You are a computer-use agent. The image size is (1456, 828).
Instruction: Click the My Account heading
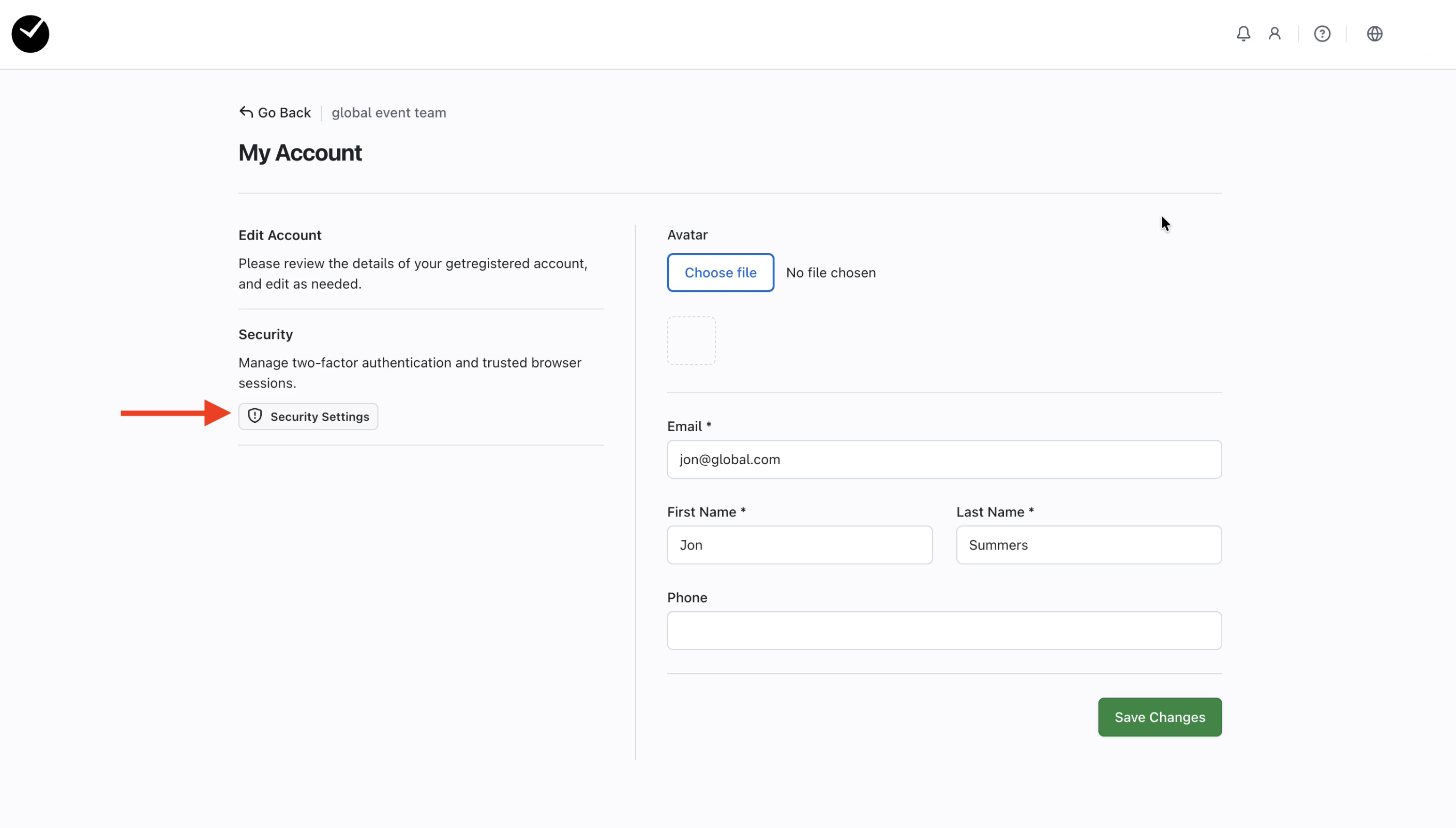(300, 153)
